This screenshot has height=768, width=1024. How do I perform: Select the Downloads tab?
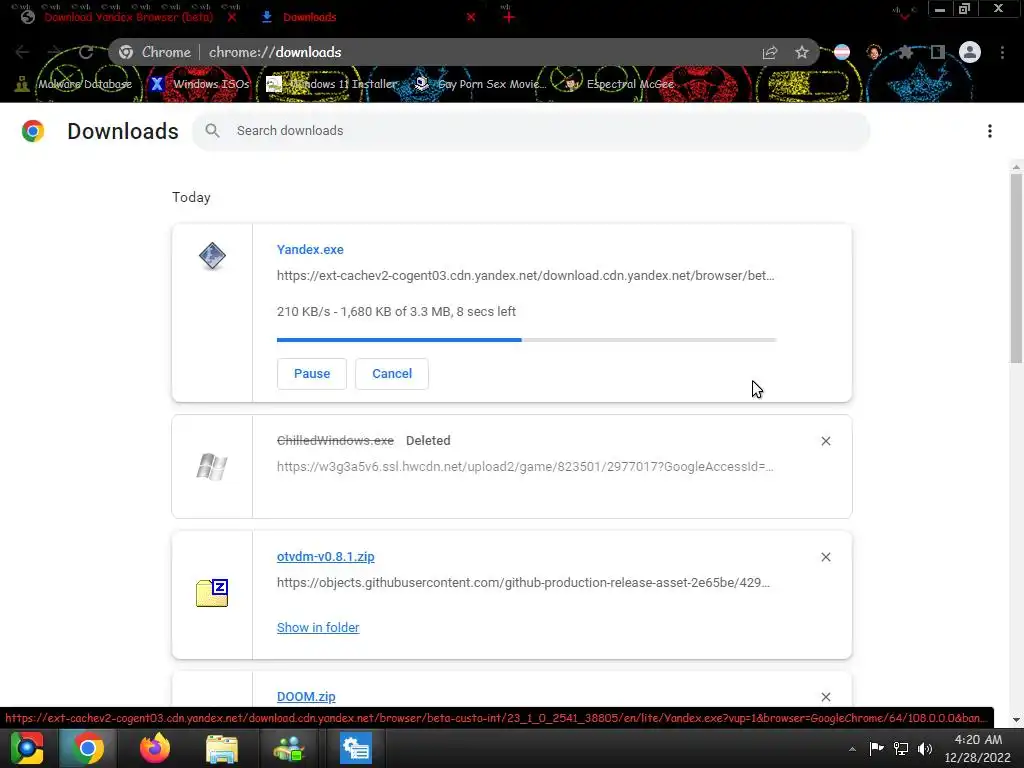click(x=310, y=17)
